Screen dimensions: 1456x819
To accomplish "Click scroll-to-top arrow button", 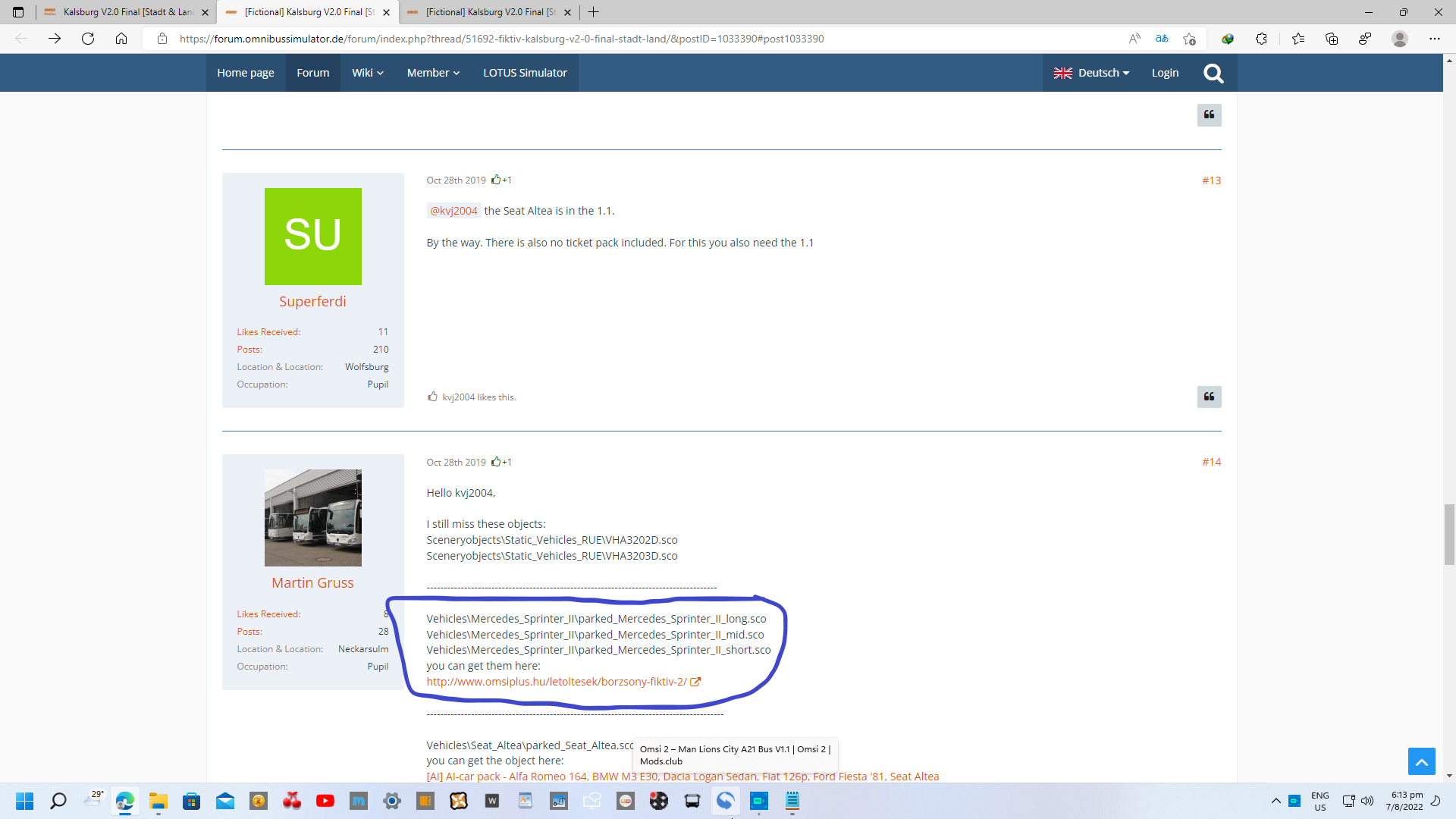I will pos(1421,761).
